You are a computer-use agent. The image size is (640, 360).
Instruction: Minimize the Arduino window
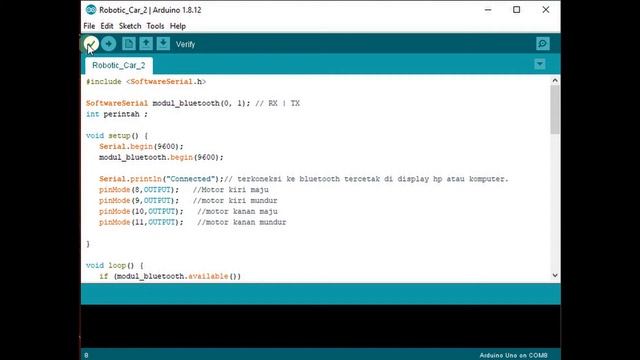[488, 10]
